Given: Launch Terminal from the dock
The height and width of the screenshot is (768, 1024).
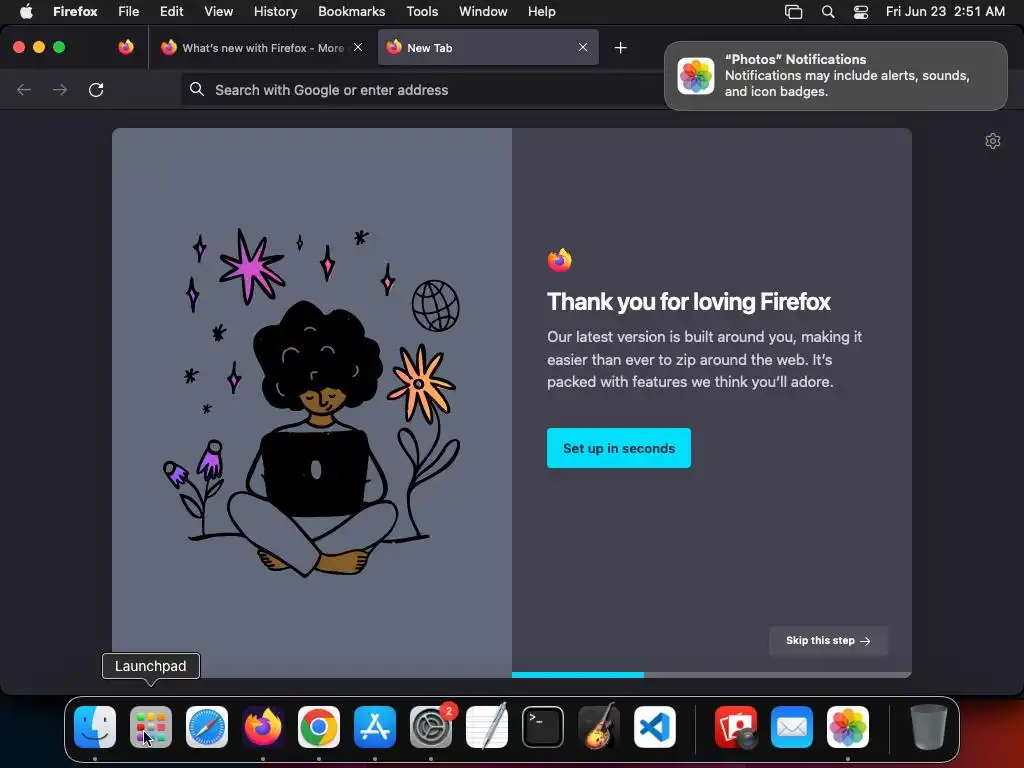Looking at the screenshot, I should [x=543, y=727].
